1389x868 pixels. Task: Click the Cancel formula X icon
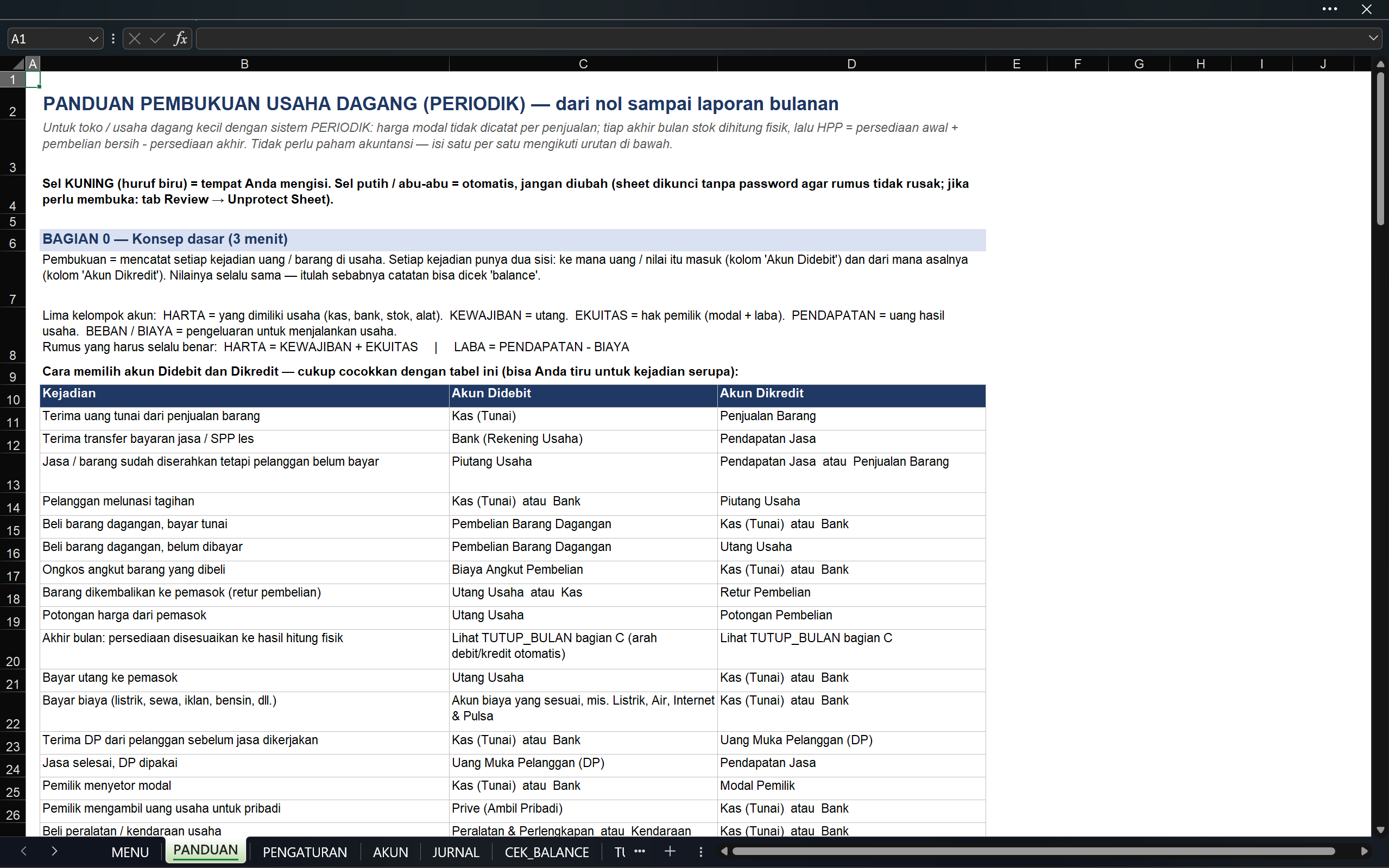tap(135, 39)
